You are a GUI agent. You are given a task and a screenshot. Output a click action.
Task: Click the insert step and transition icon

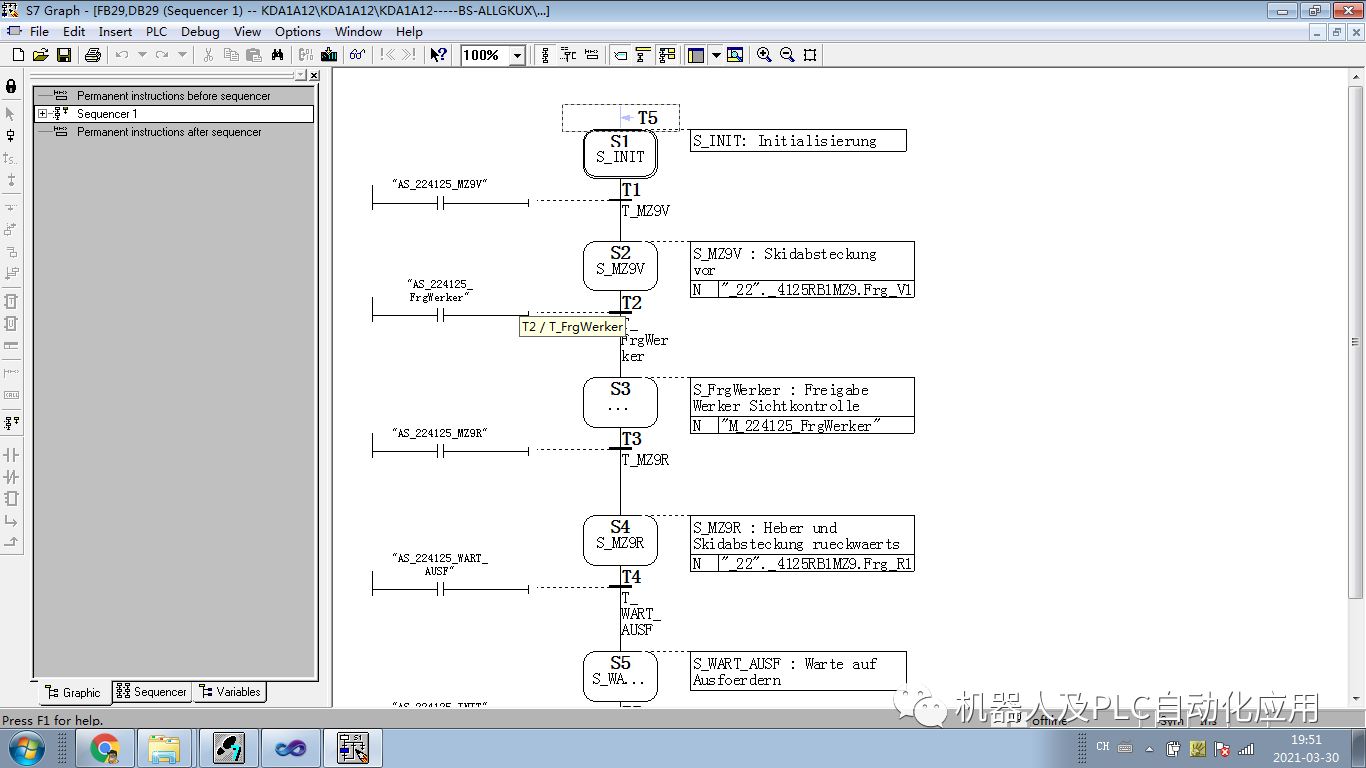11,135
